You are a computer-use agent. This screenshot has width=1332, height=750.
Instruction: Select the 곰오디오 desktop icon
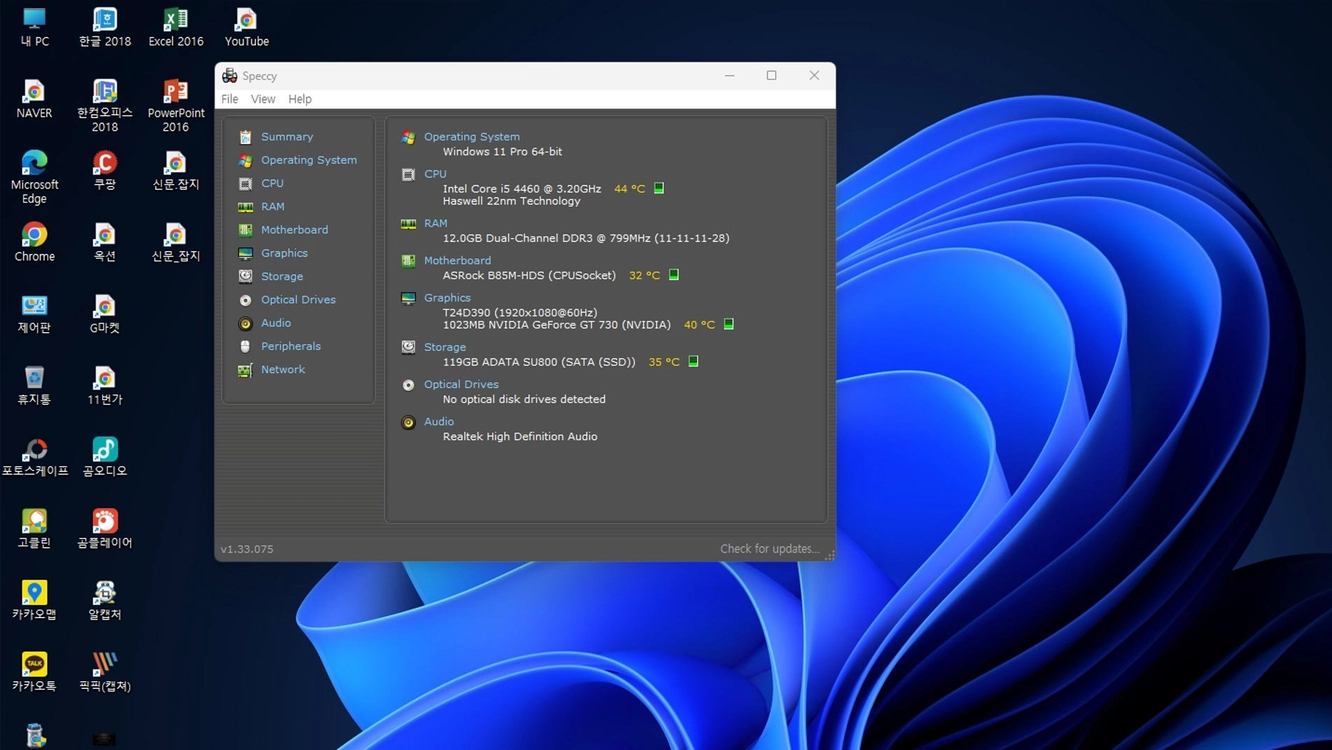[x=105, y=456]
